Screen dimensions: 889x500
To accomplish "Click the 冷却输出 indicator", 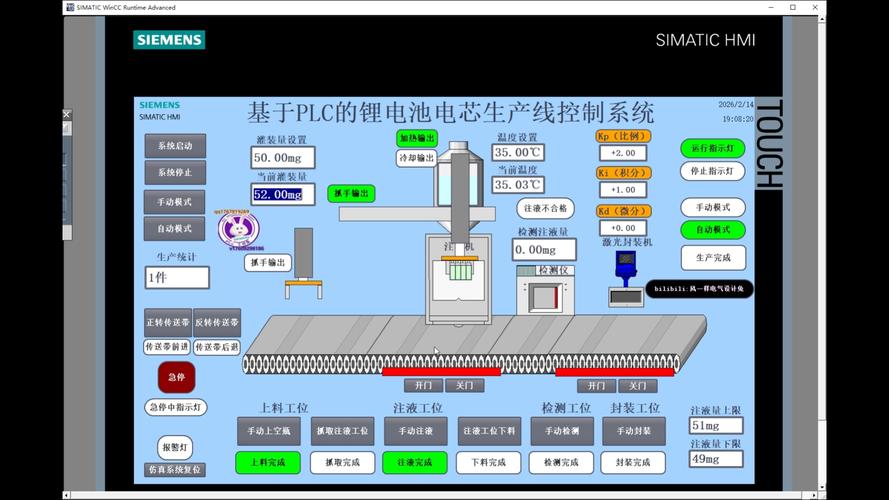I will pos(416,158).
